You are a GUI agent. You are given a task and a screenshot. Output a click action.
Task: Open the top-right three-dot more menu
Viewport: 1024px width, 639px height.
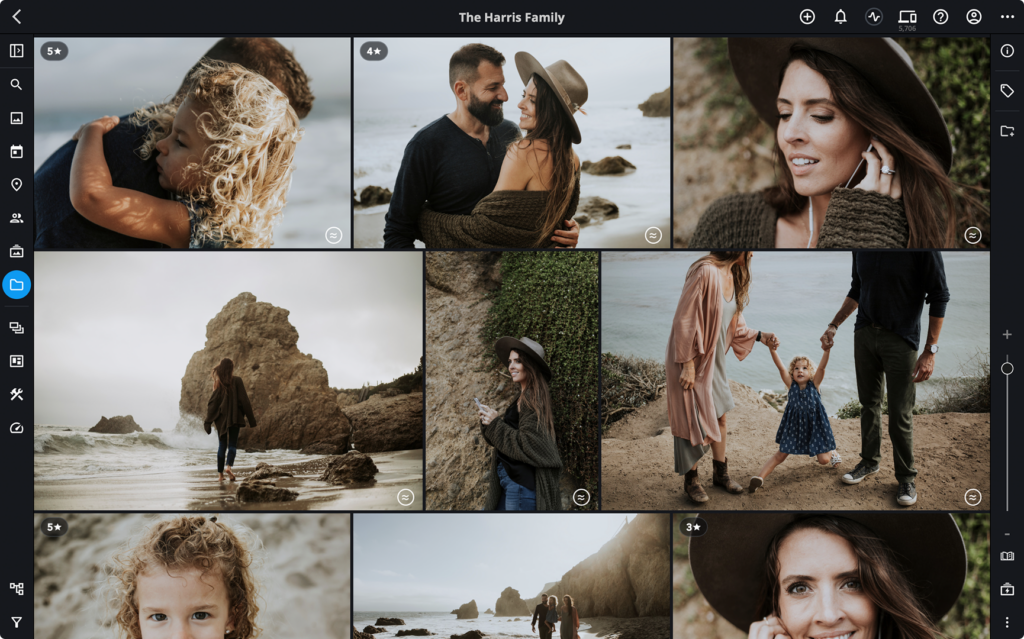(1007, 17)
